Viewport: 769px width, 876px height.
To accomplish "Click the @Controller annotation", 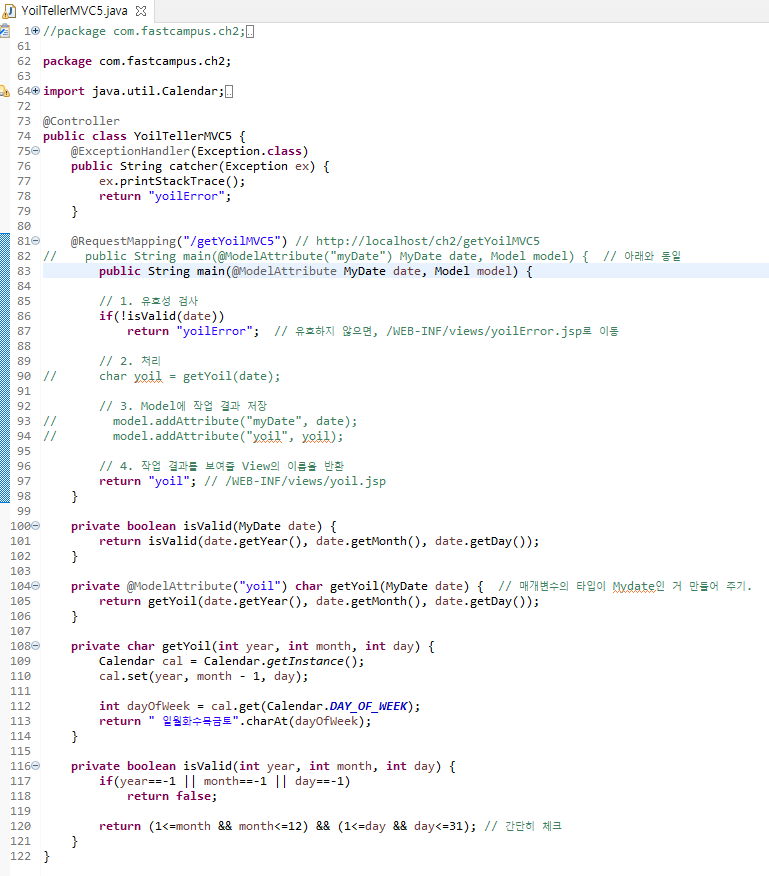I will (81, 121).
